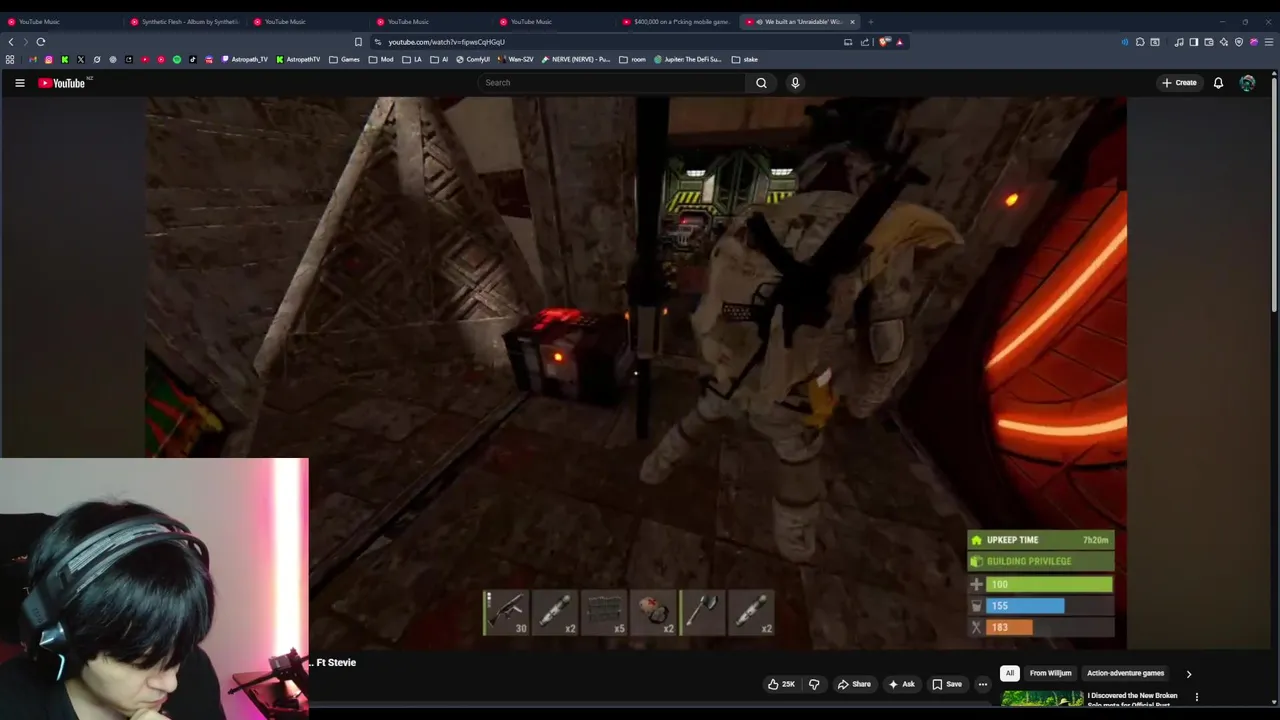The height and width of the screenshot is (720, 1280).
Task: Click the youtube.com address bar URL
Action: (446, 42)
